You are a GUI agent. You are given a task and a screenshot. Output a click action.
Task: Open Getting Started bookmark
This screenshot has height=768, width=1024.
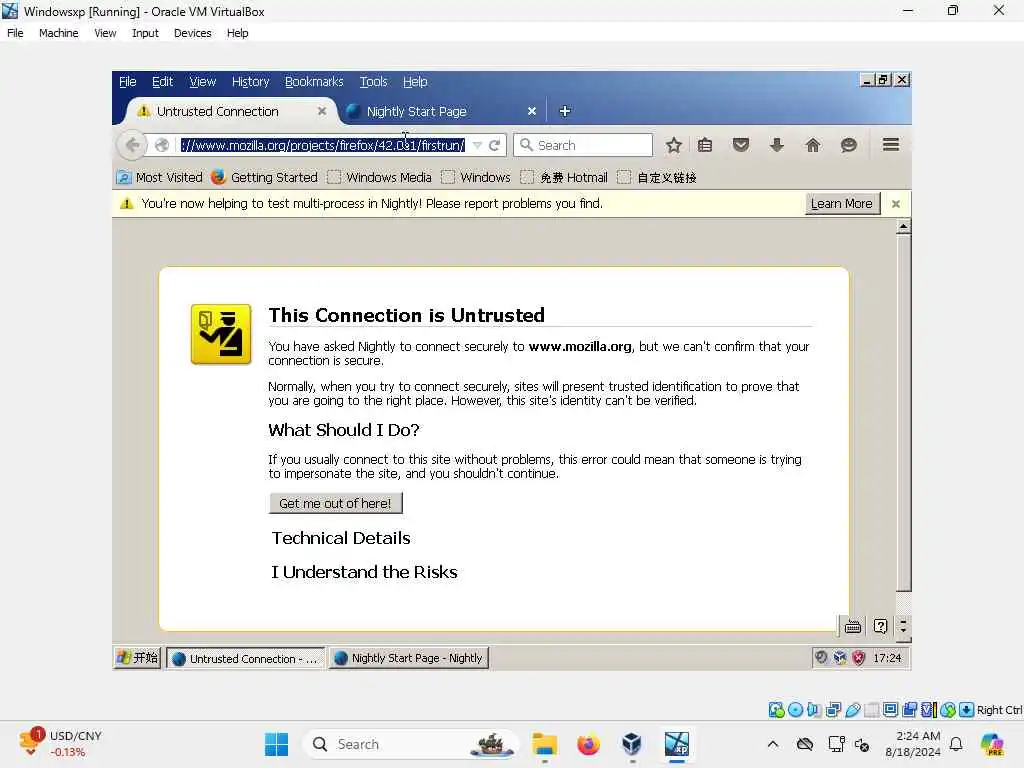tap(264, 177)
